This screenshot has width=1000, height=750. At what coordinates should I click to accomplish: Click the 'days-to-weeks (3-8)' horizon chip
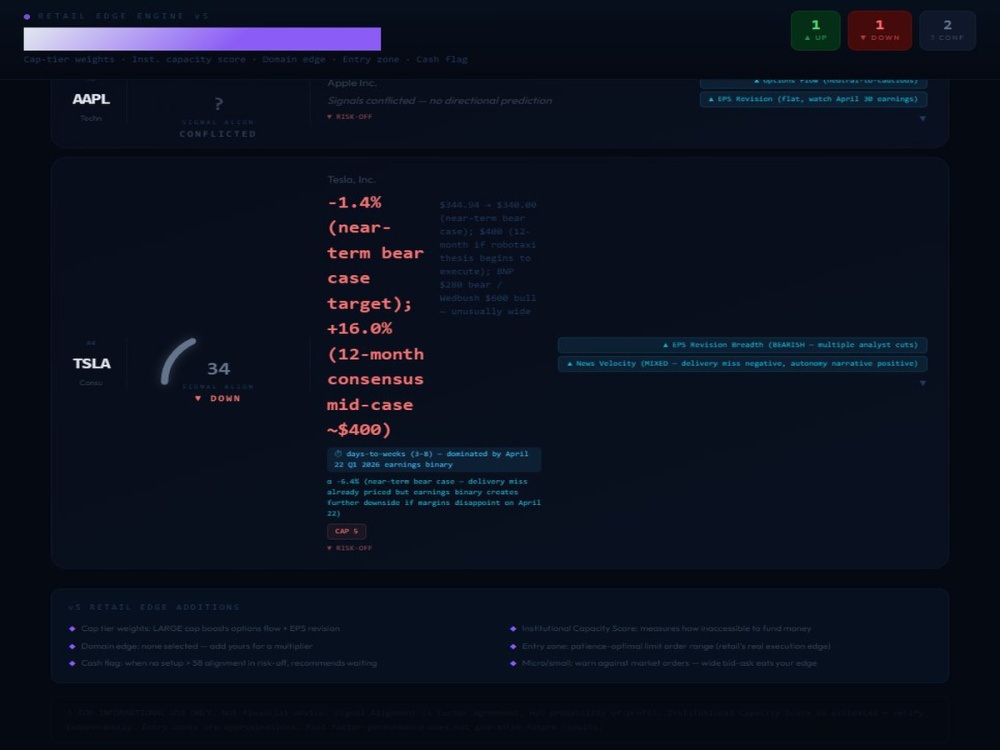tap(434, 459)
